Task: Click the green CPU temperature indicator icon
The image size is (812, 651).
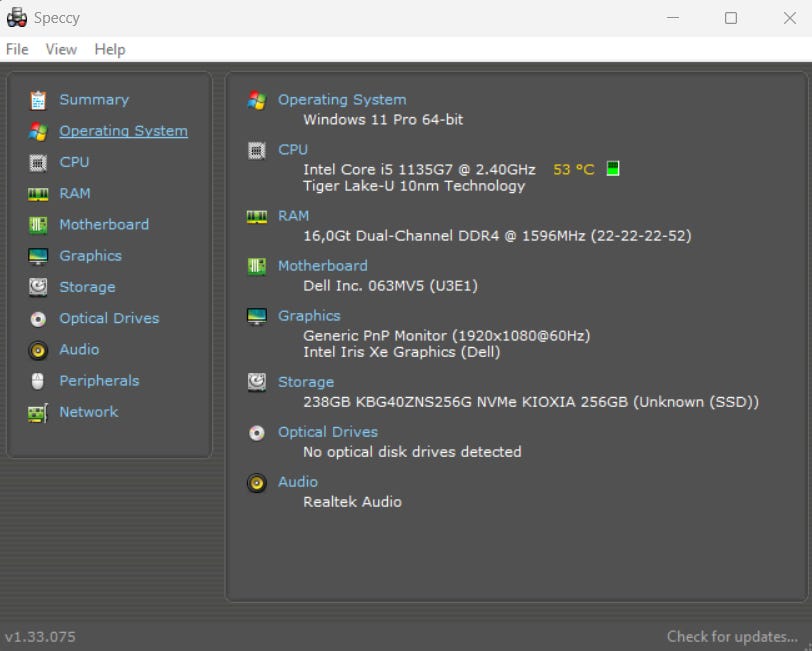Action: (x=613, y=168)
